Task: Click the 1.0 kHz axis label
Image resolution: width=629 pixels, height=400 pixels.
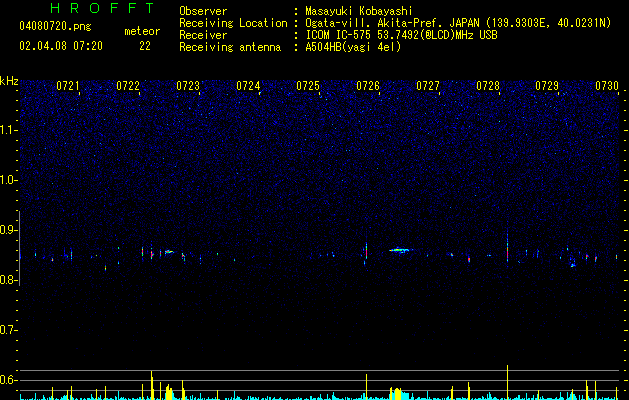Action: [8, 180]
